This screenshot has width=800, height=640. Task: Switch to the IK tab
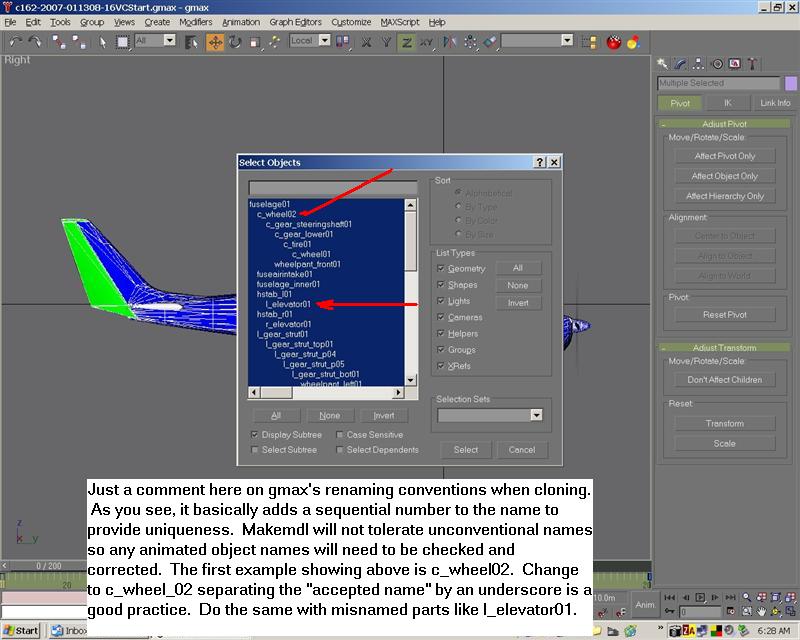(728, 103)
